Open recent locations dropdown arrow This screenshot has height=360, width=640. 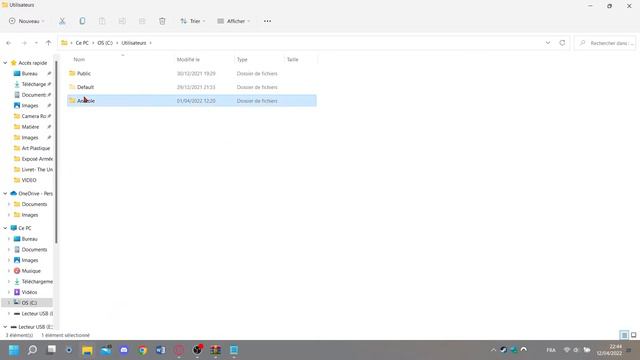point(36,43)
